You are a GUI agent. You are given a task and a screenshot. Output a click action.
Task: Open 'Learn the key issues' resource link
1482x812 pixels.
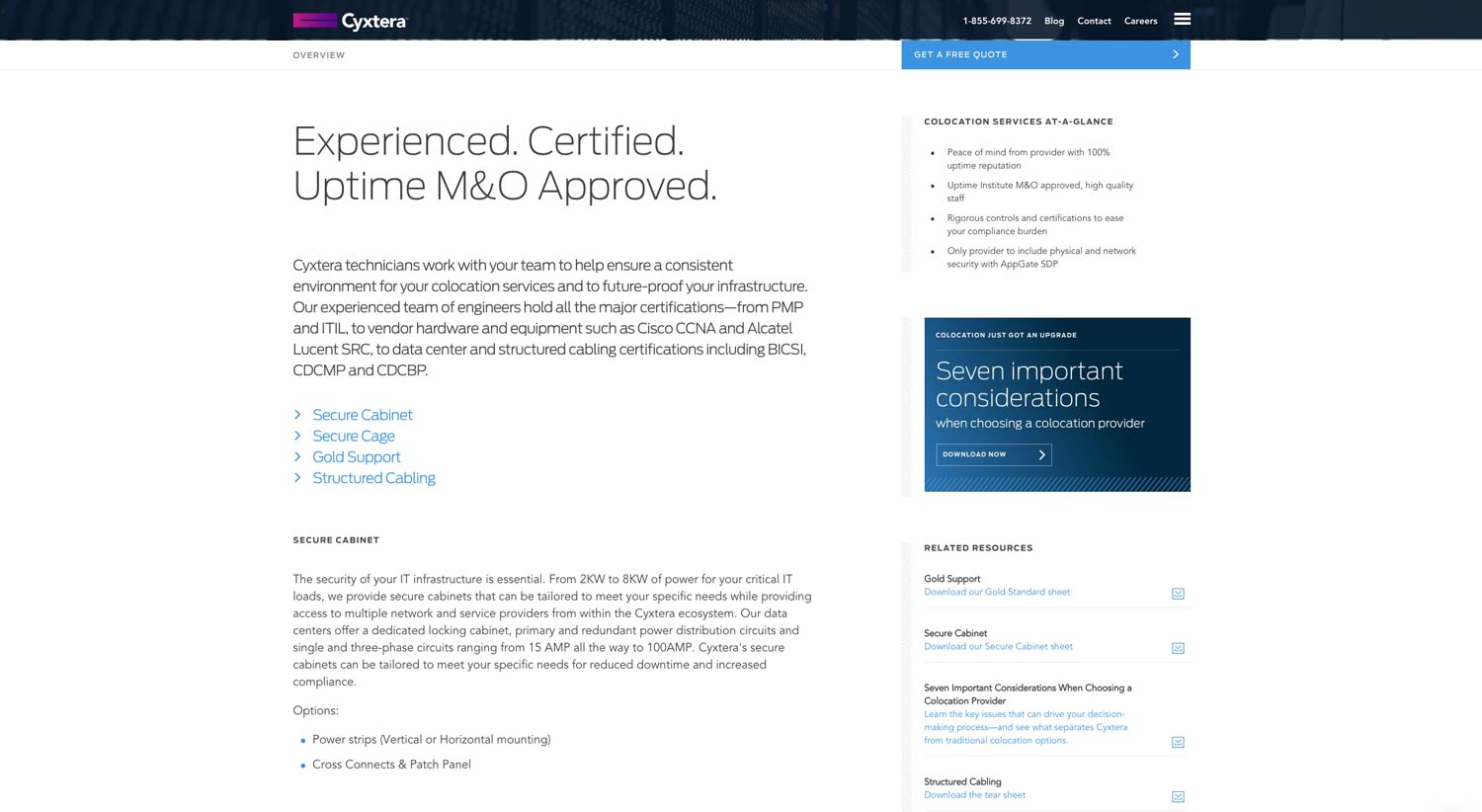(1026, 727)
